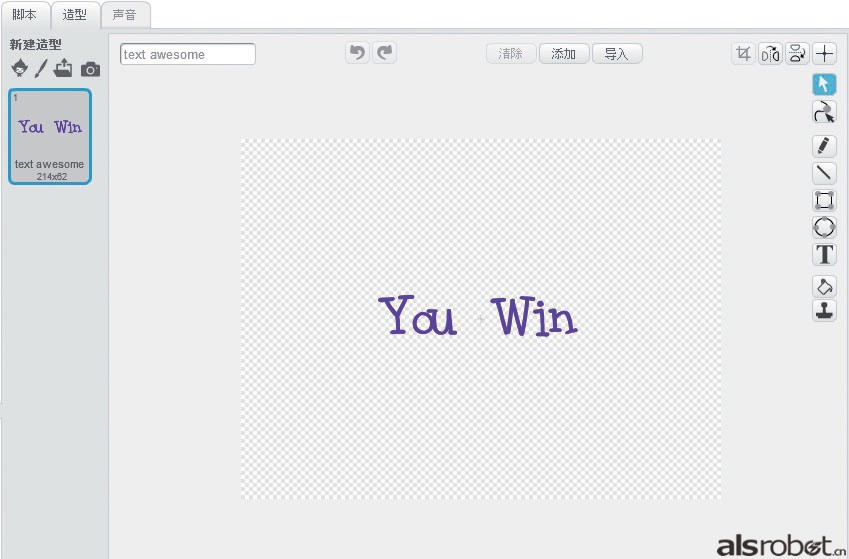Screen dimensions: 849x559
Task: Select the Reshape tool
Action: click(823, 111)
